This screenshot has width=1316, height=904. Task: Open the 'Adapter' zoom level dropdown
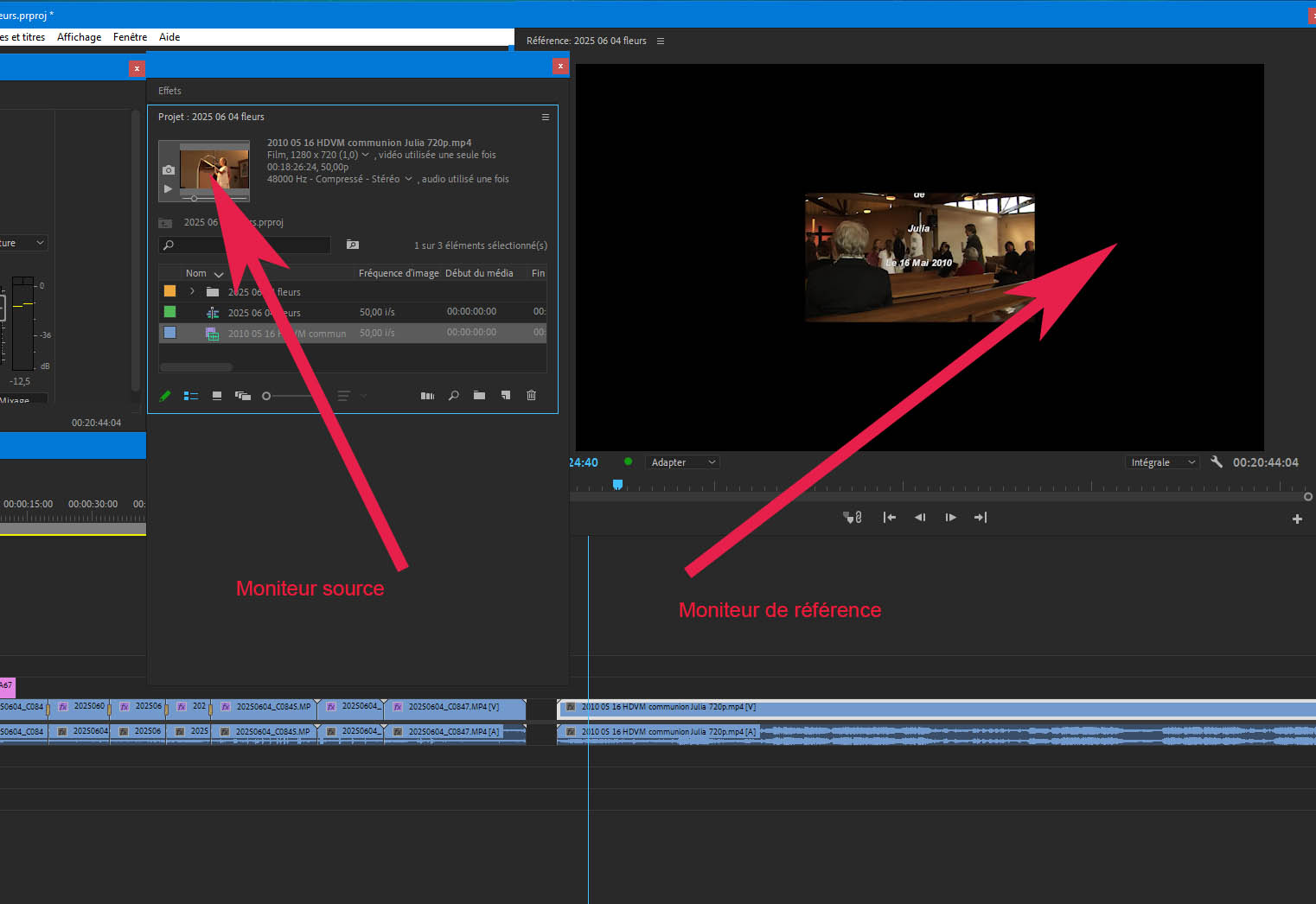(x=683, y=462)
